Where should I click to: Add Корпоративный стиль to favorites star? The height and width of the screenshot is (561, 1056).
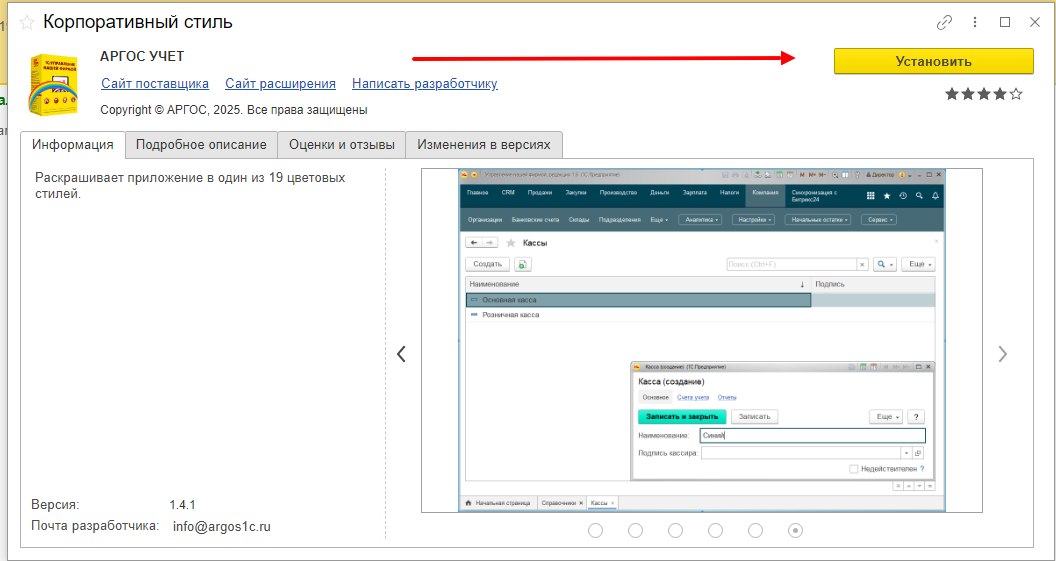pyautogui.click(x=27, y=24)
